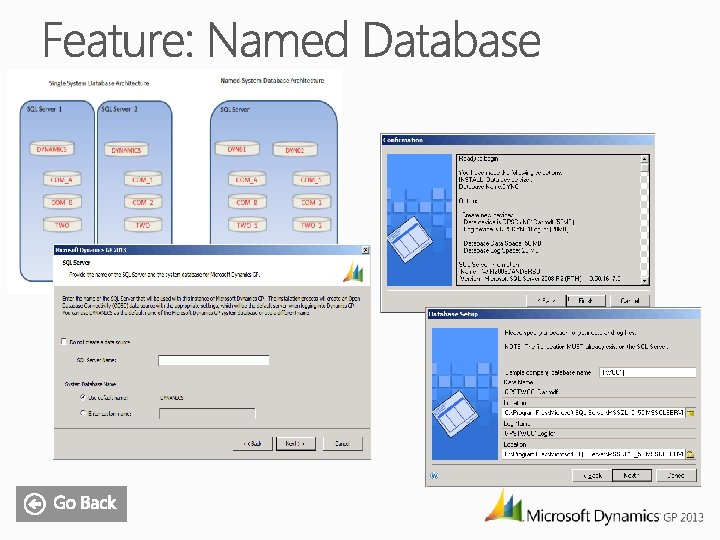The image size is (720, 540).
Task: Click the SQL Server Name input field
Action: pos(214,360)
